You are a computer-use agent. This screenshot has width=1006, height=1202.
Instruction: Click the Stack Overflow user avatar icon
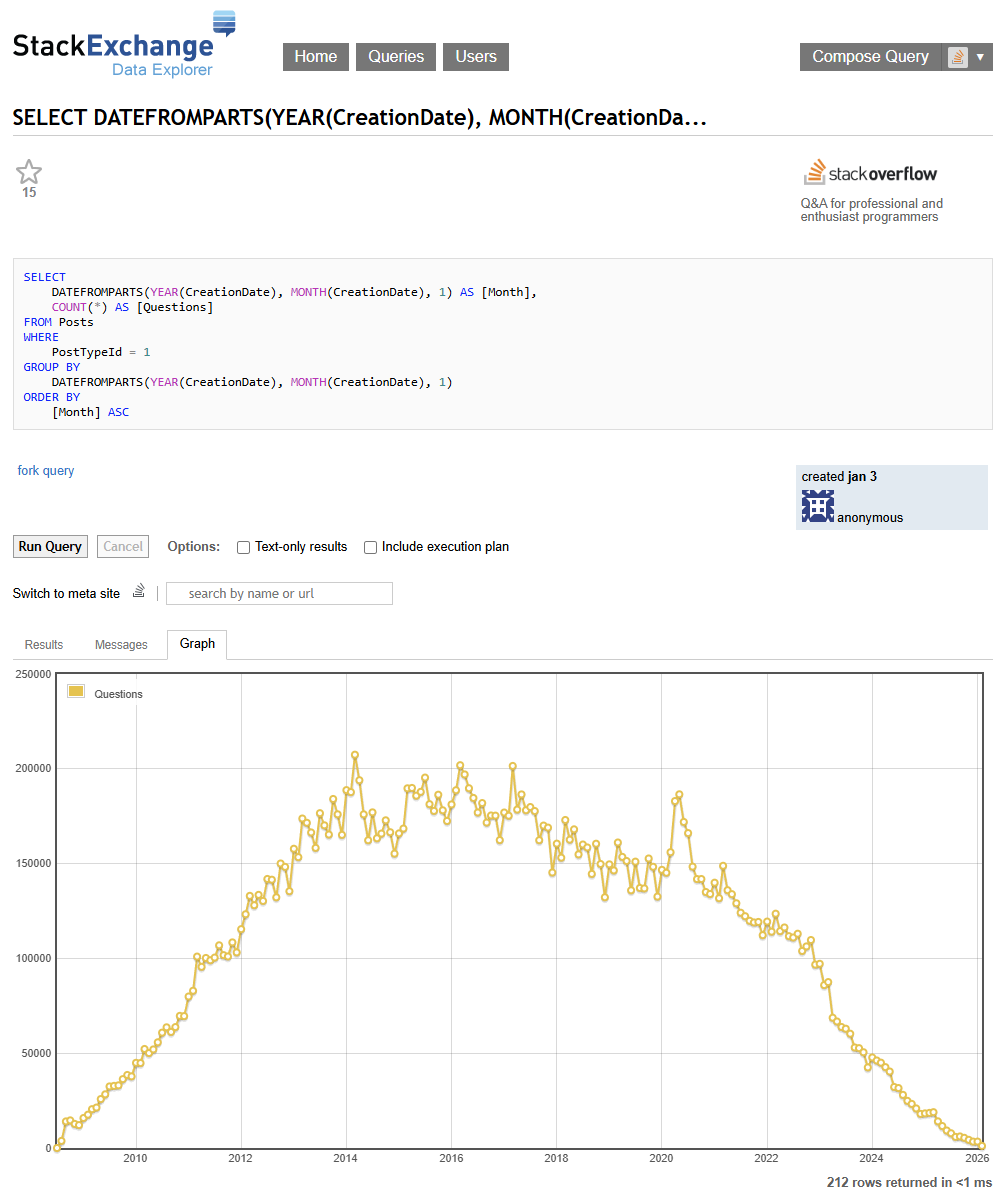pos(958,57)
